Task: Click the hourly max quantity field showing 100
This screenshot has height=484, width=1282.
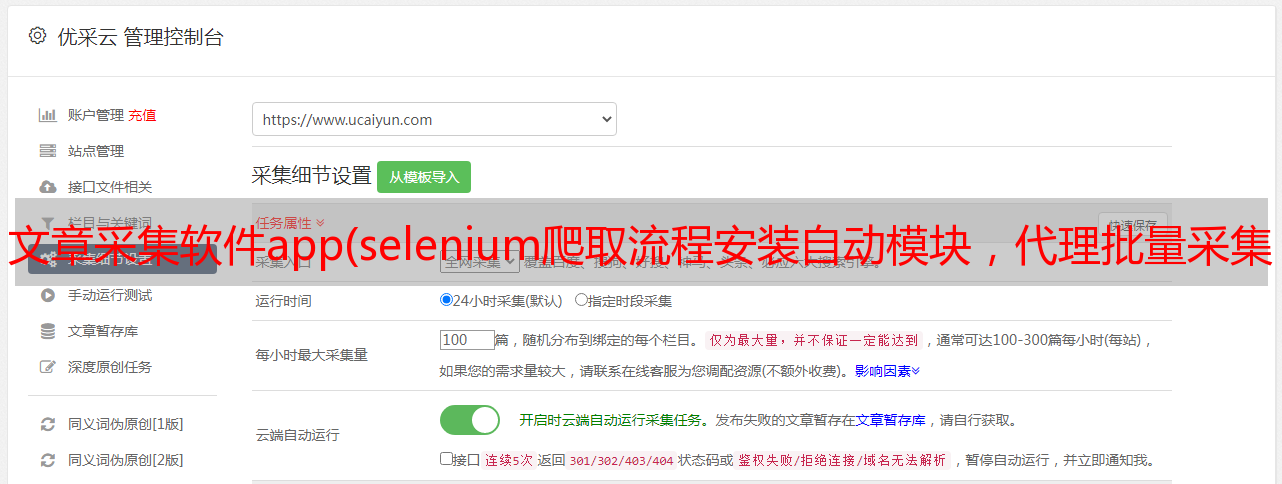Action: point(467,340)
